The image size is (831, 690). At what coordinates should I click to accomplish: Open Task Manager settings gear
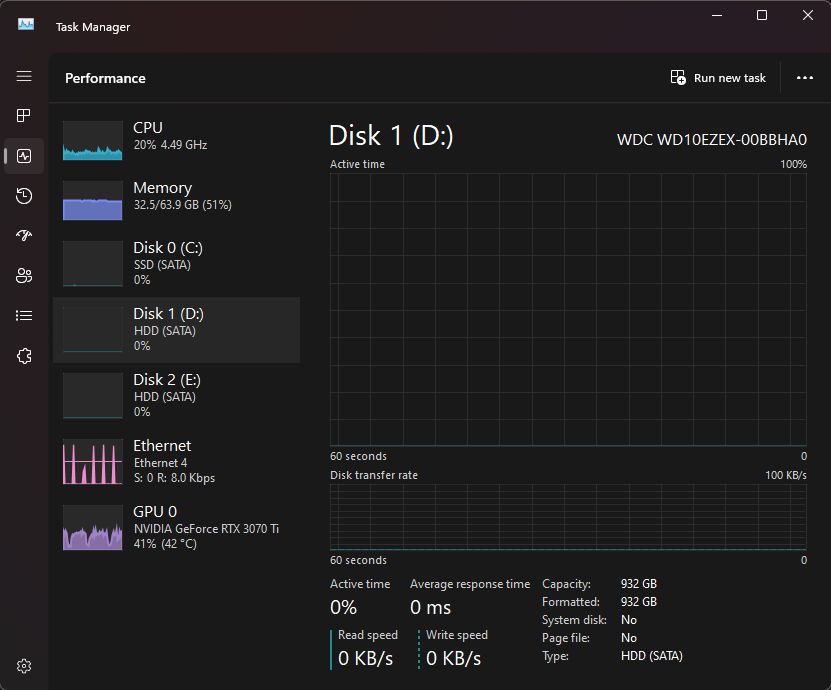(x=24, y=666)
